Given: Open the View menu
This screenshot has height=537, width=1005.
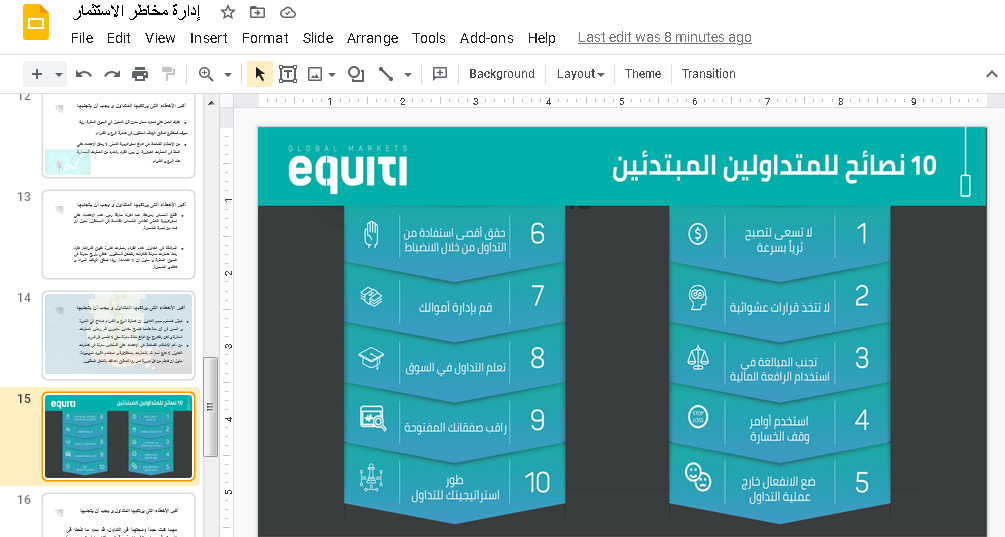Looking at the screenshot, I should point(160,38).
